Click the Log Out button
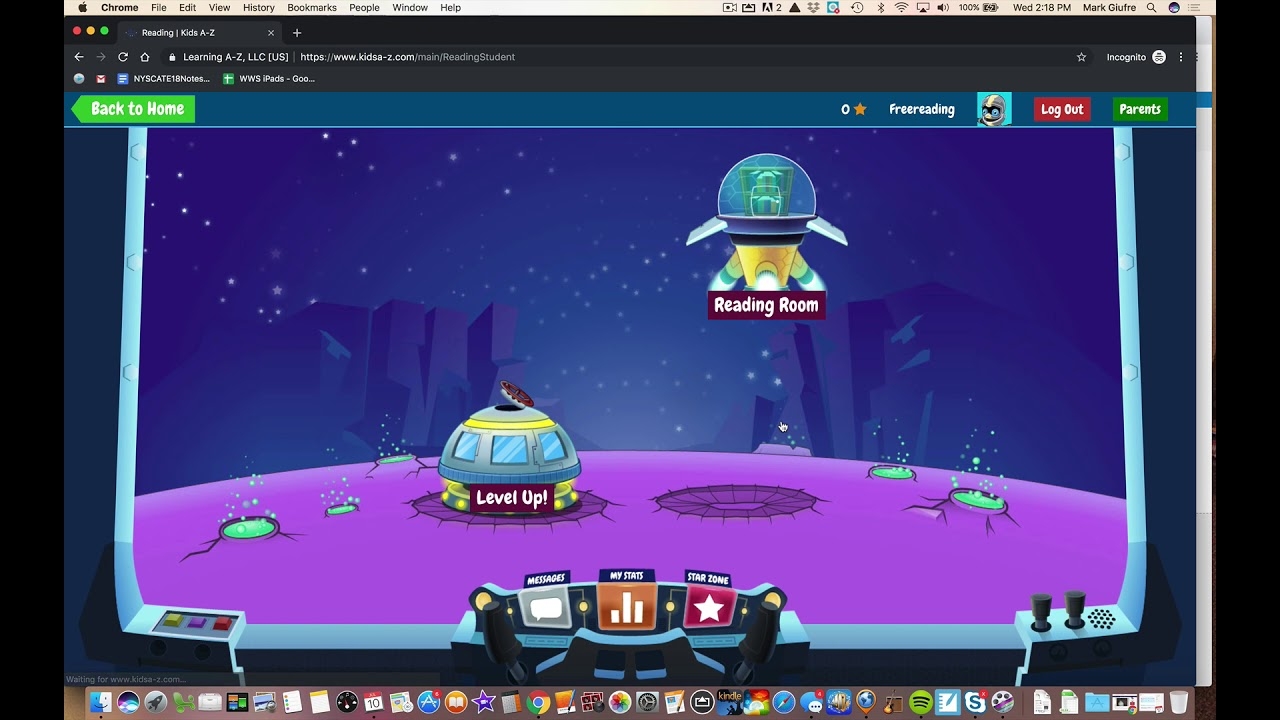This screenshot has height=720, width=1280. coord(1062,108)
